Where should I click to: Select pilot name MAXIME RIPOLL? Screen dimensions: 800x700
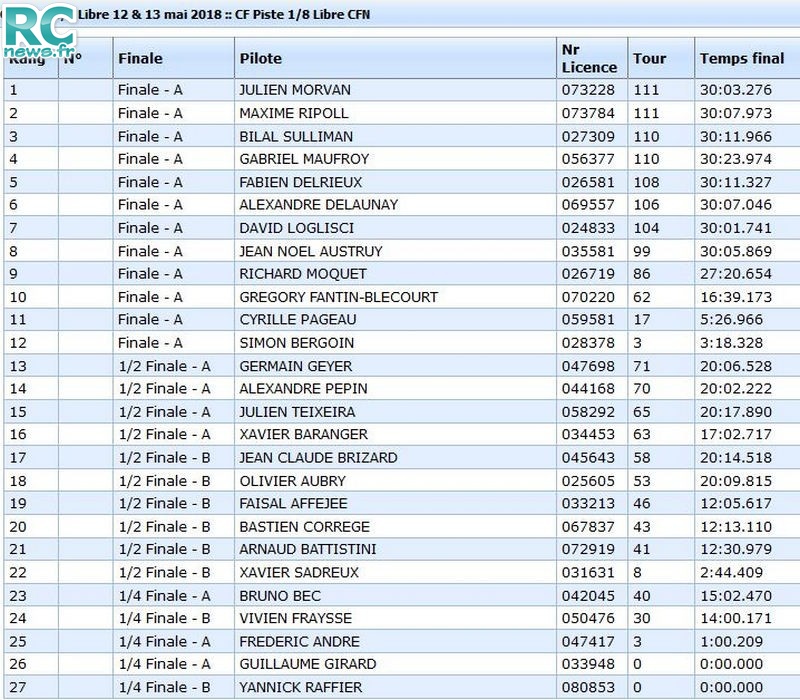(294, 113)
